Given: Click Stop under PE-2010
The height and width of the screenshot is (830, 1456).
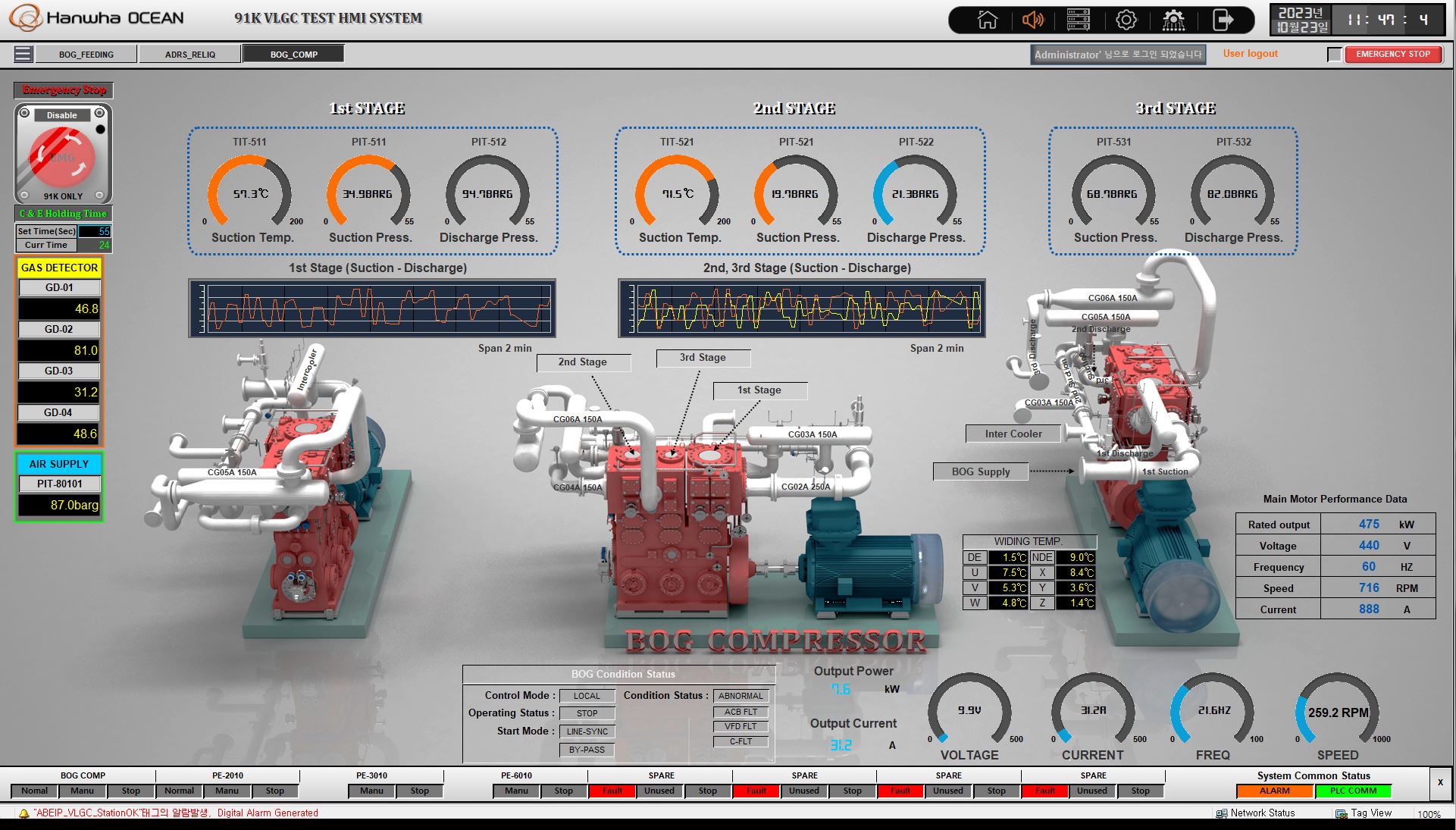Looking at the screenshot, I should click(x=275, y=791).
